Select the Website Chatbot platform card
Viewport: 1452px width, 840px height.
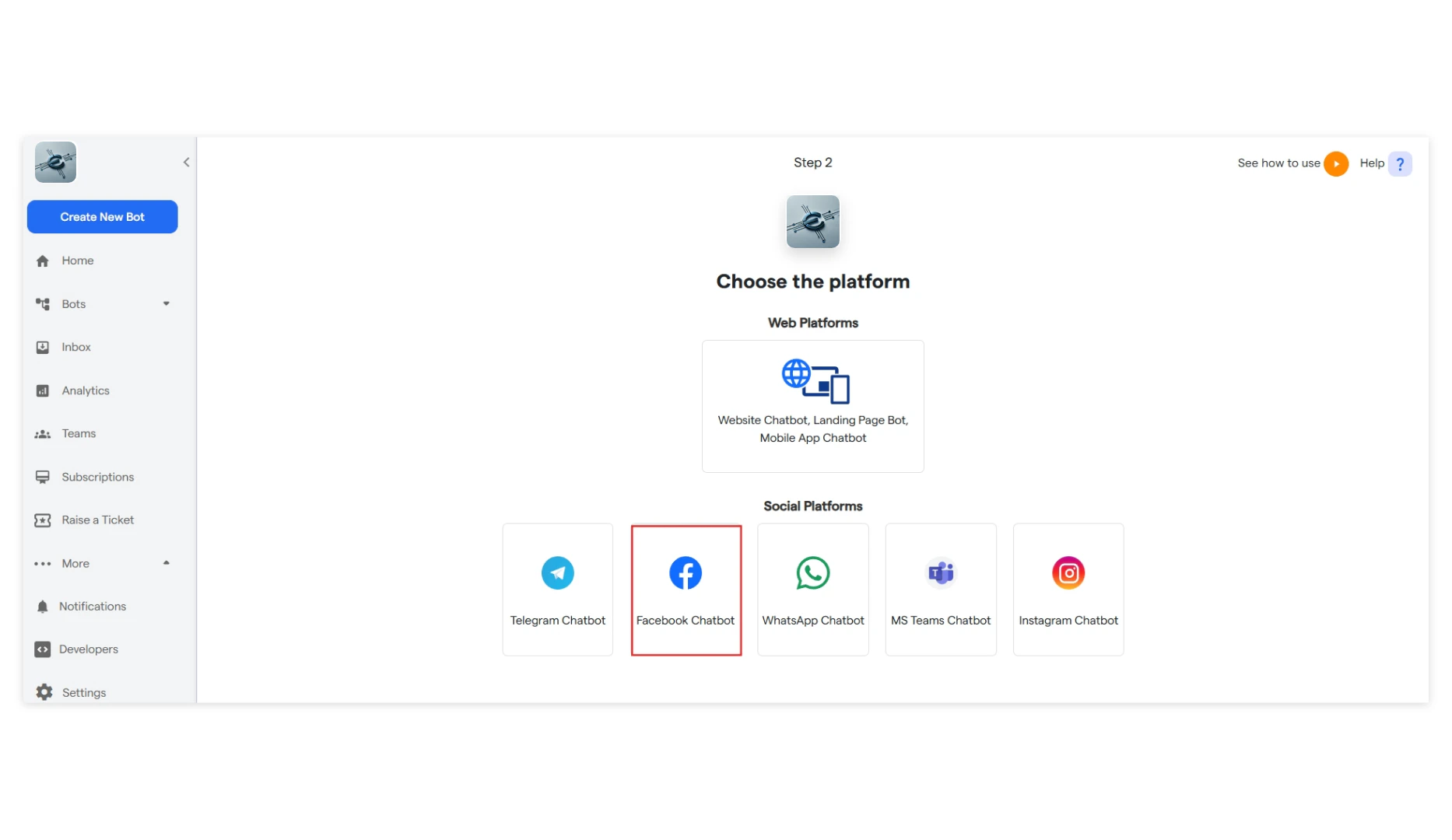click(x=813, y=406)
